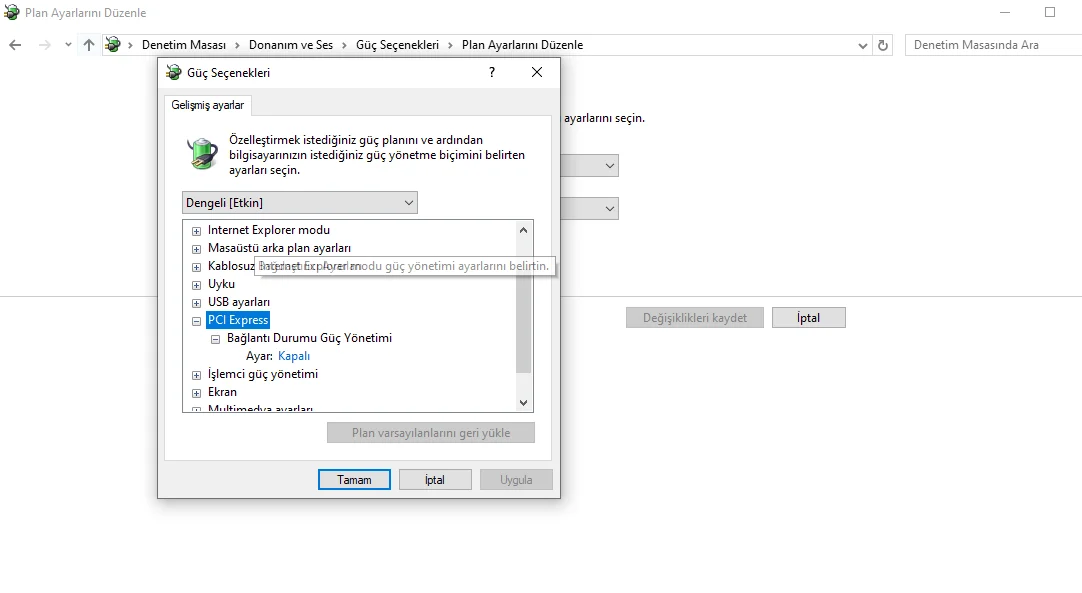Click the back navigation arrow
This screenshot has width=1082, height=593.
tap(15, 45)
